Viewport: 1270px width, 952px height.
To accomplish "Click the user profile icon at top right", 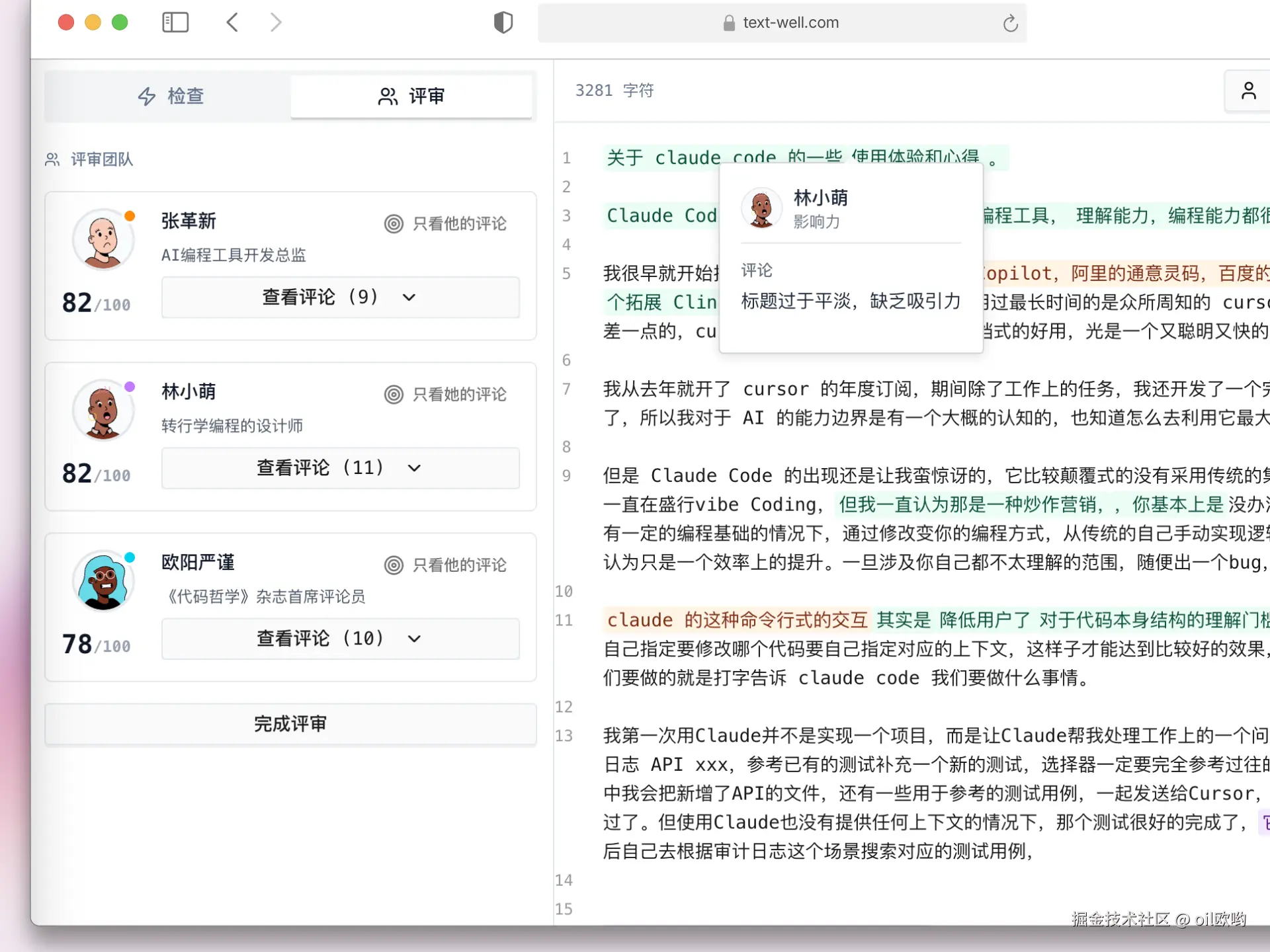I will (x=1248, y=91).
